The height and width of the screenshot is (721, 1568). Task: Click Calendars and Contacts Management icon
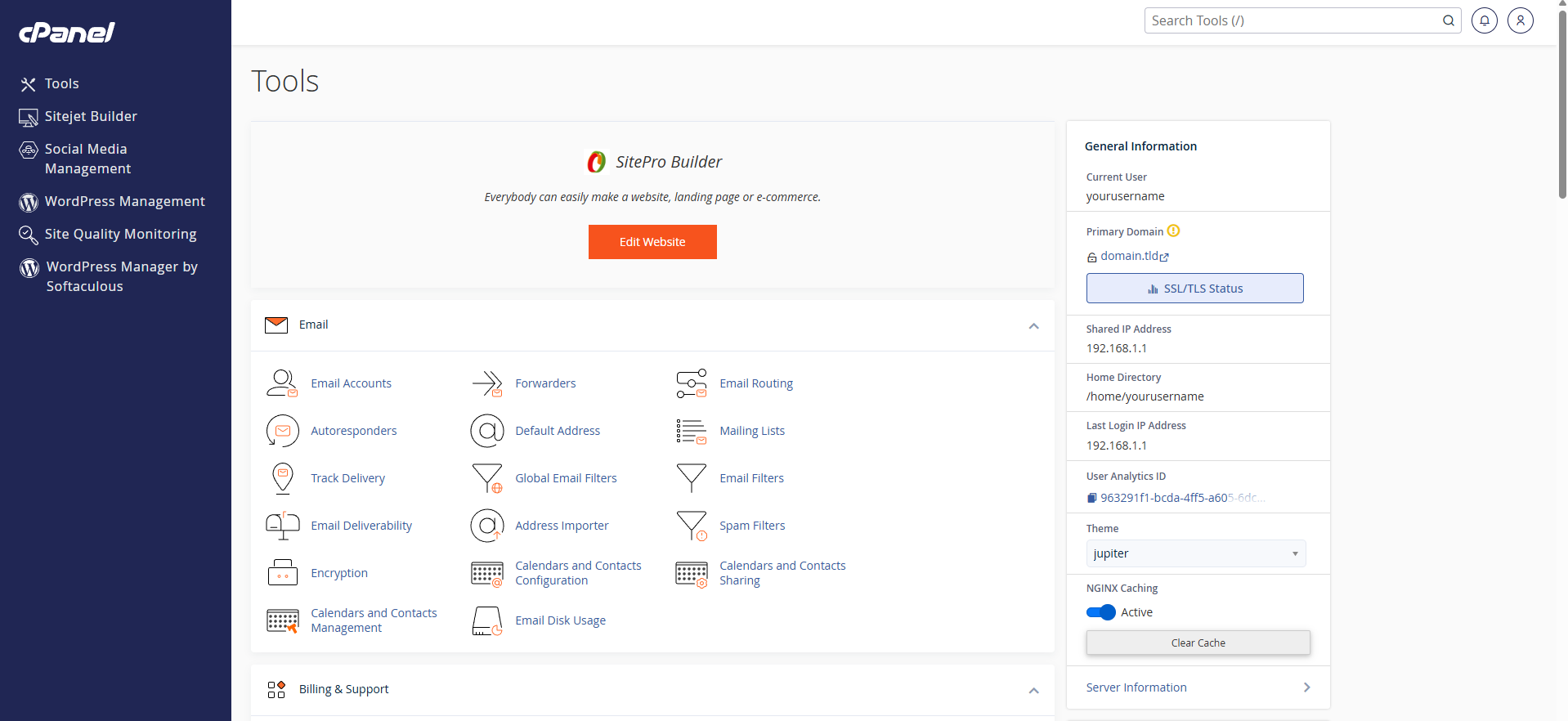(x=282, y=620)
